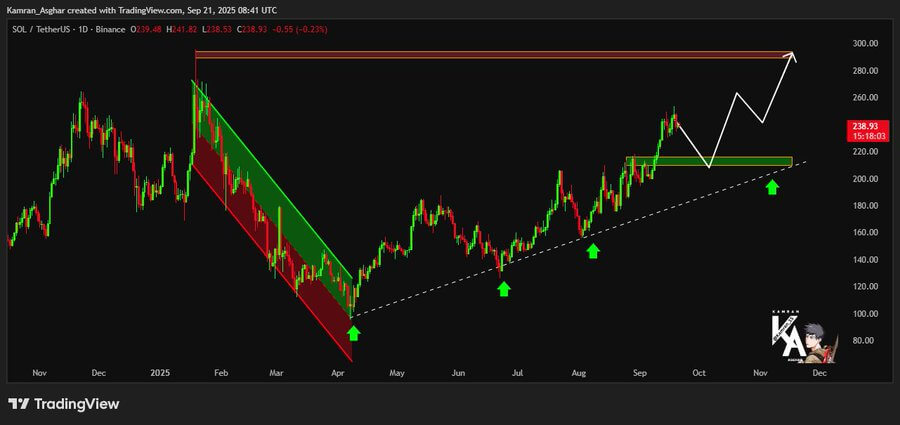The height and width of the screenshot is (425, 900).
Task: Click the 15:18:03 bar countdown timer
Action: click(x=869, y=136)
